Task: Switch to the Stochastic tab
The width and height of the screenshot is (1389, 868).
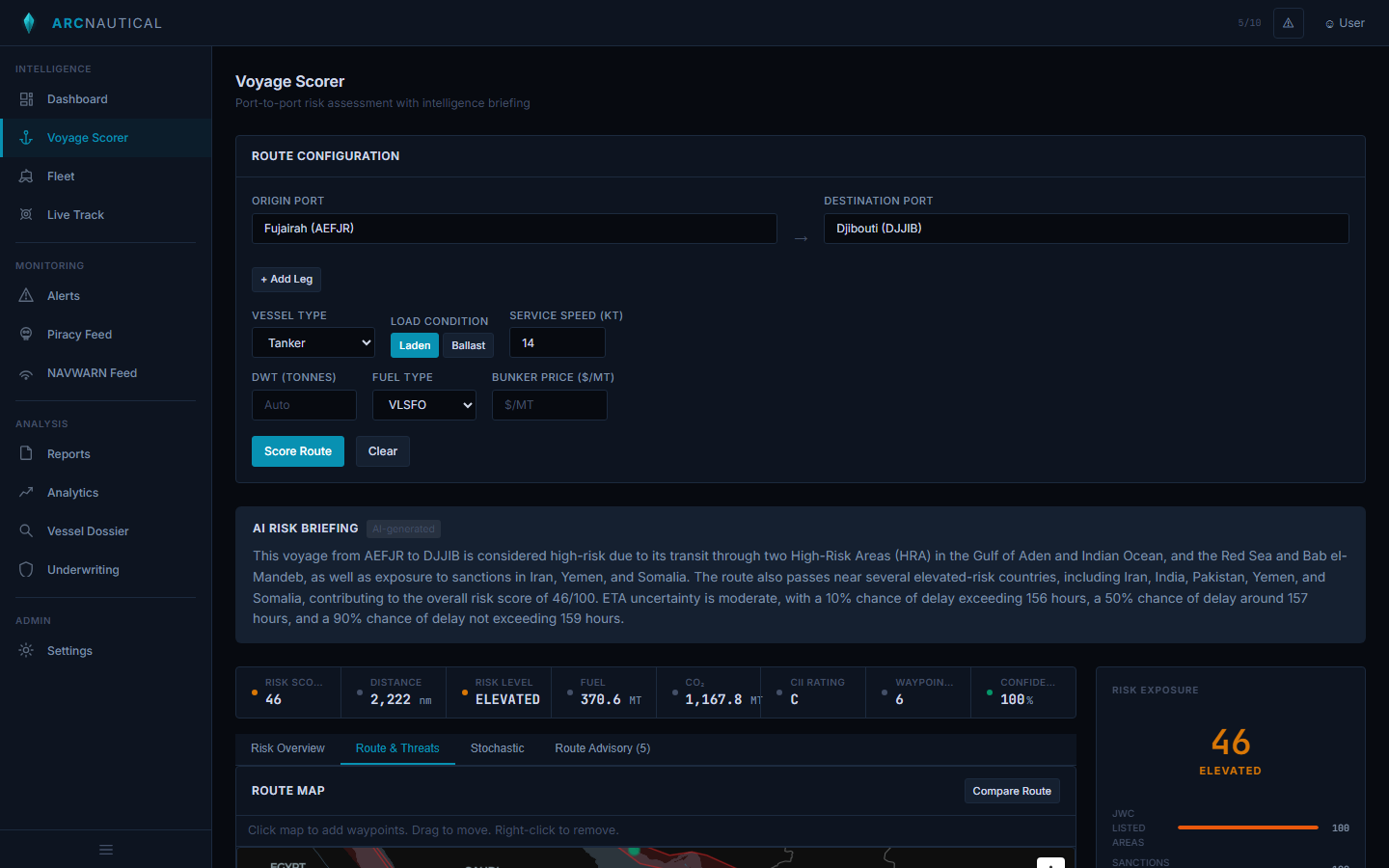Action: (x=497, y=748)
